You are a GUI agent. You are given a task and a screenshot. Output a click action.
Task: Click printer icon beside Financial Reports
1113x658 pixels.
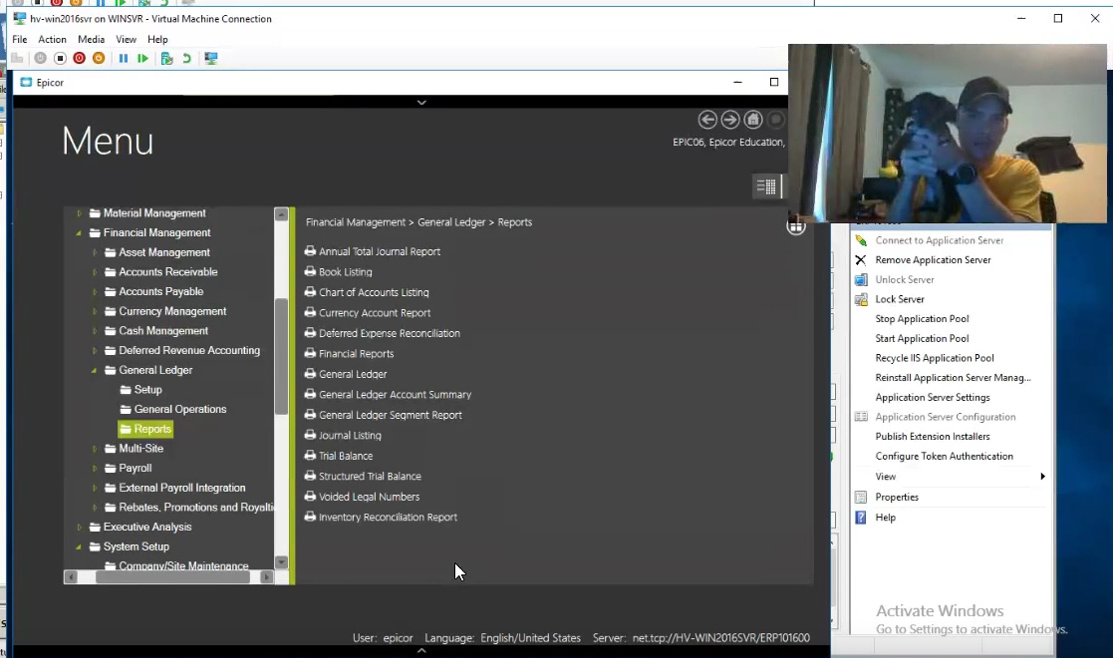pyautogui.click(x=310, y=353)
